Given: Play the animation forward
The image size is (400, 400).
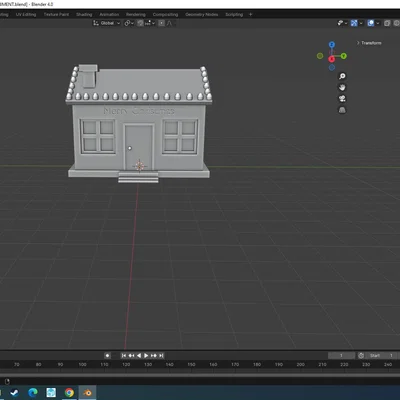Looking at the screenshot, I should point(146,356).
